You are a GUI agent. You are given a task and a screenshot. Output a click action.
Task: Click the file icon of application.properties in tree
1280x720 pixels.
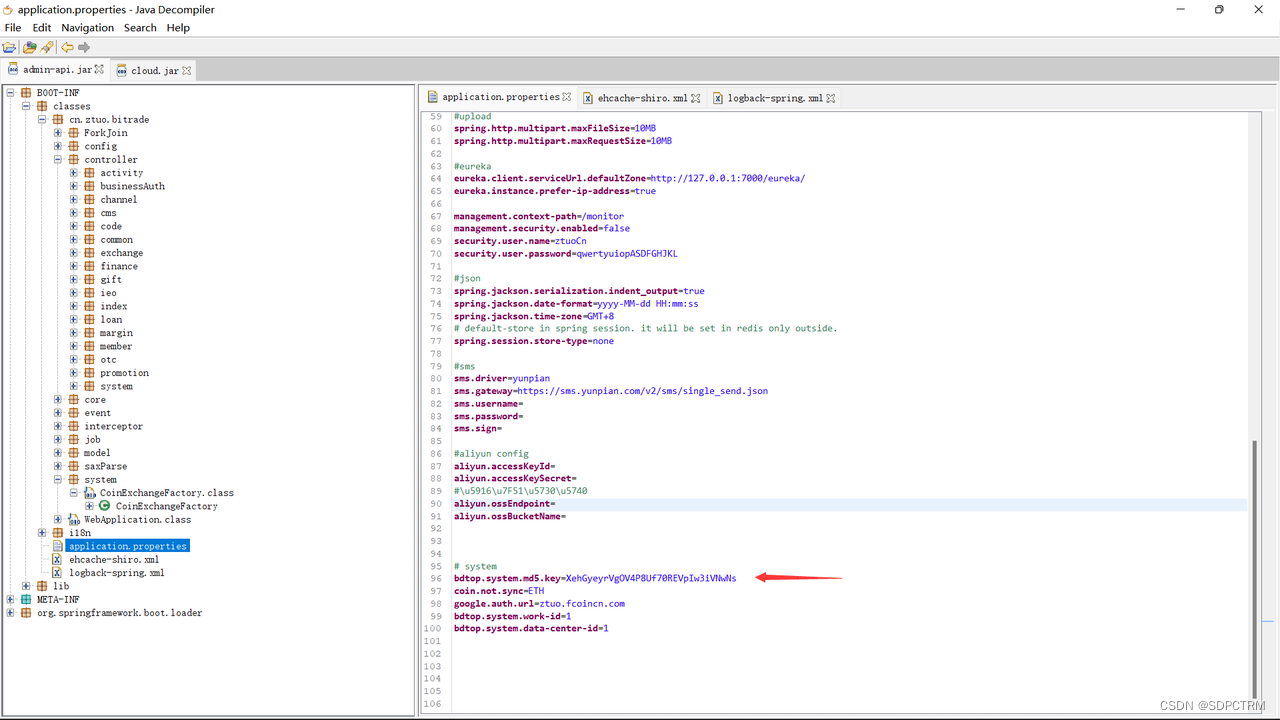(x=58, y=546)
